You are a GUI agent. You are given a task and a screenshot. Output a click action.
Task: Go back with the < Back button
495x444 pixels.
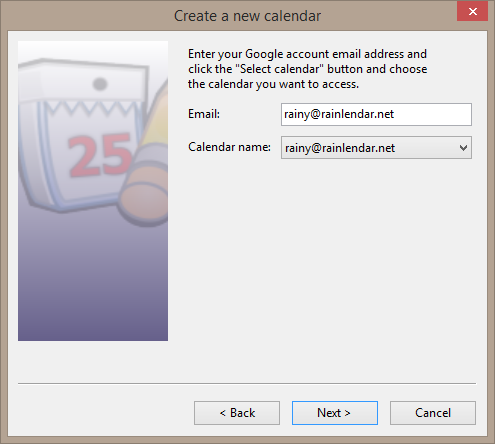click(x=237, y=413)
